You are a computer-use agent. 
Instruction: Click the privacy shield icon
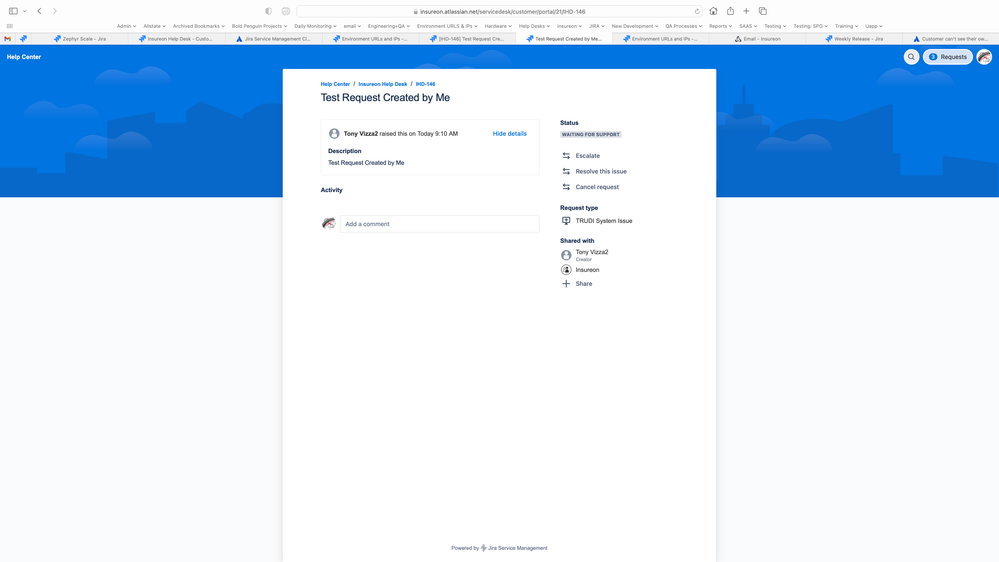tap(268, 11)
